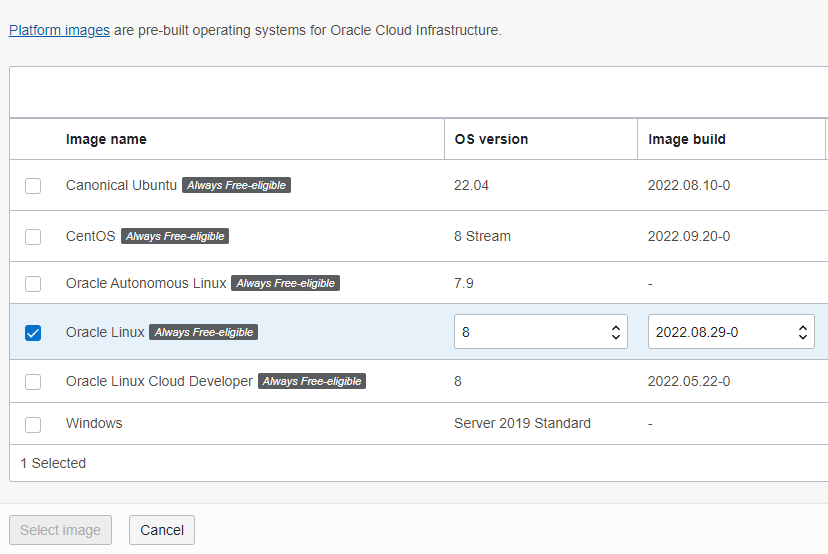Uncheck the Oracle Linux checkbox
Image resolution: width=828 pixels, height=554 pixels.
33,333
